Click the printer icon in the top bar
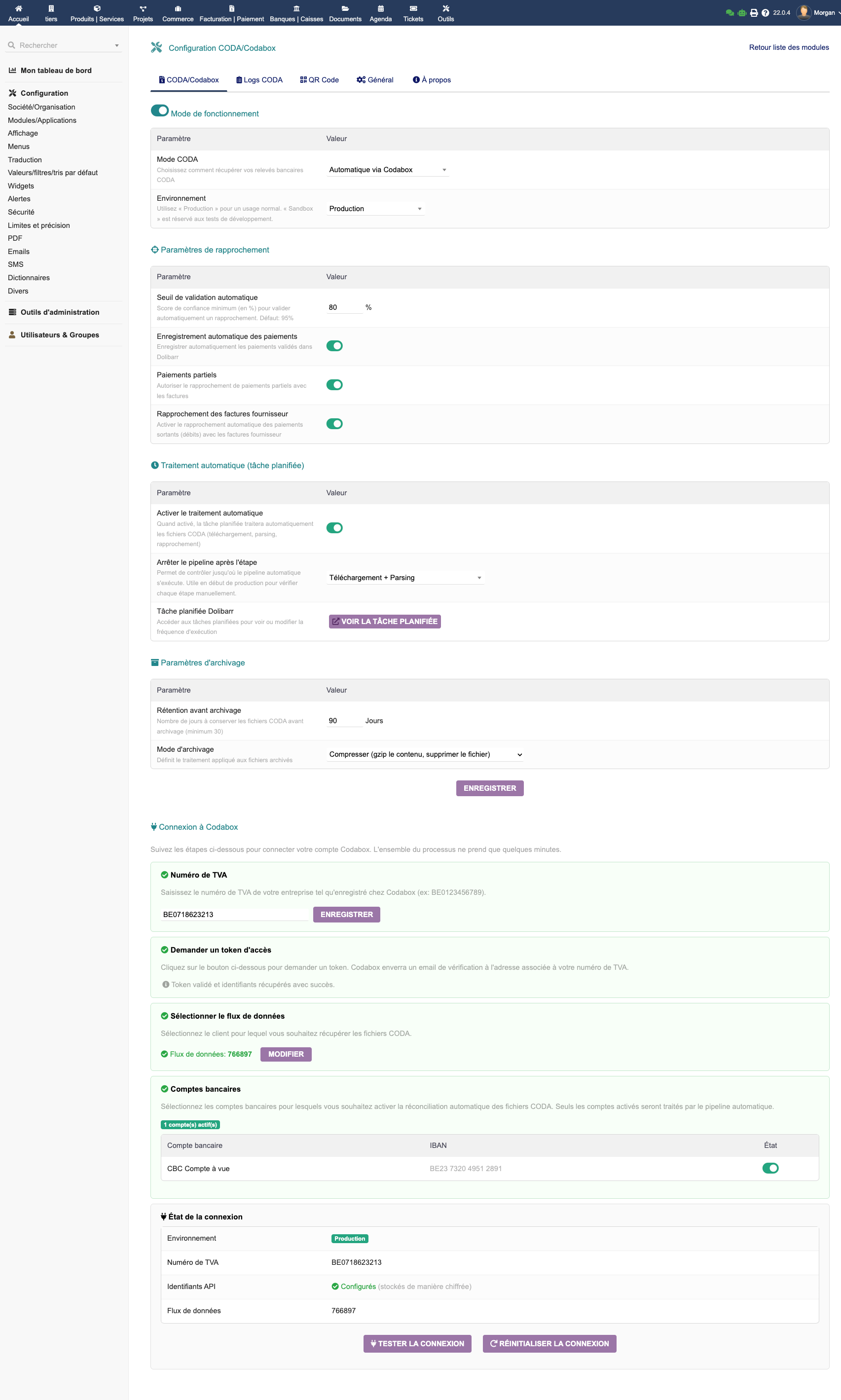This screenshot has height=1400, width=841. coord(753,12)
